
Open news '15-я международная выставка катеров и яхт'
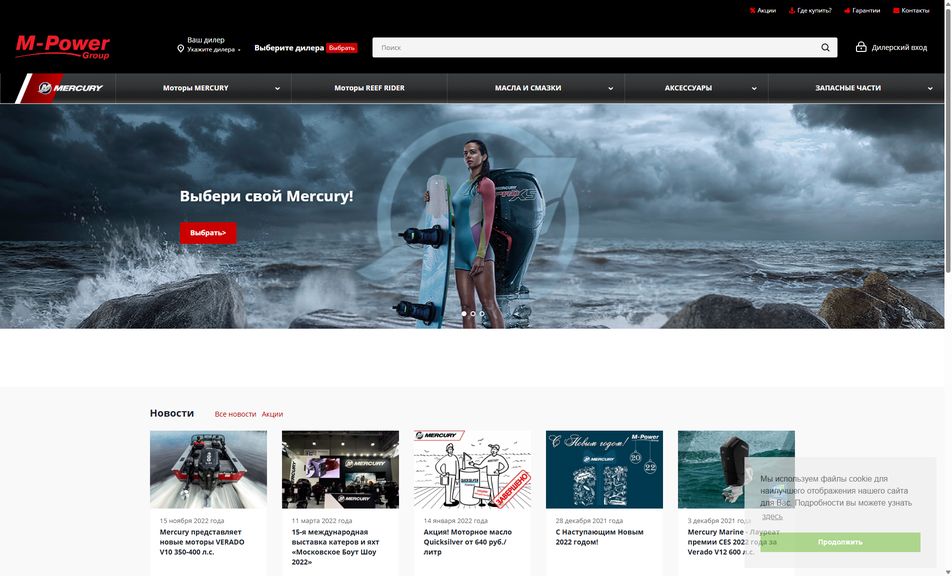[x=335, y=547]
